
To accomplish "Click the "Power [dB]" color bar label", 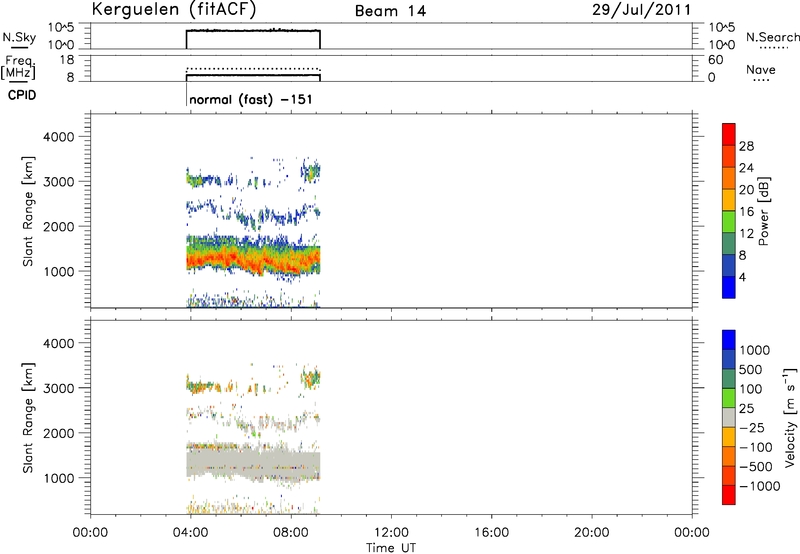I will pos(763,211).
